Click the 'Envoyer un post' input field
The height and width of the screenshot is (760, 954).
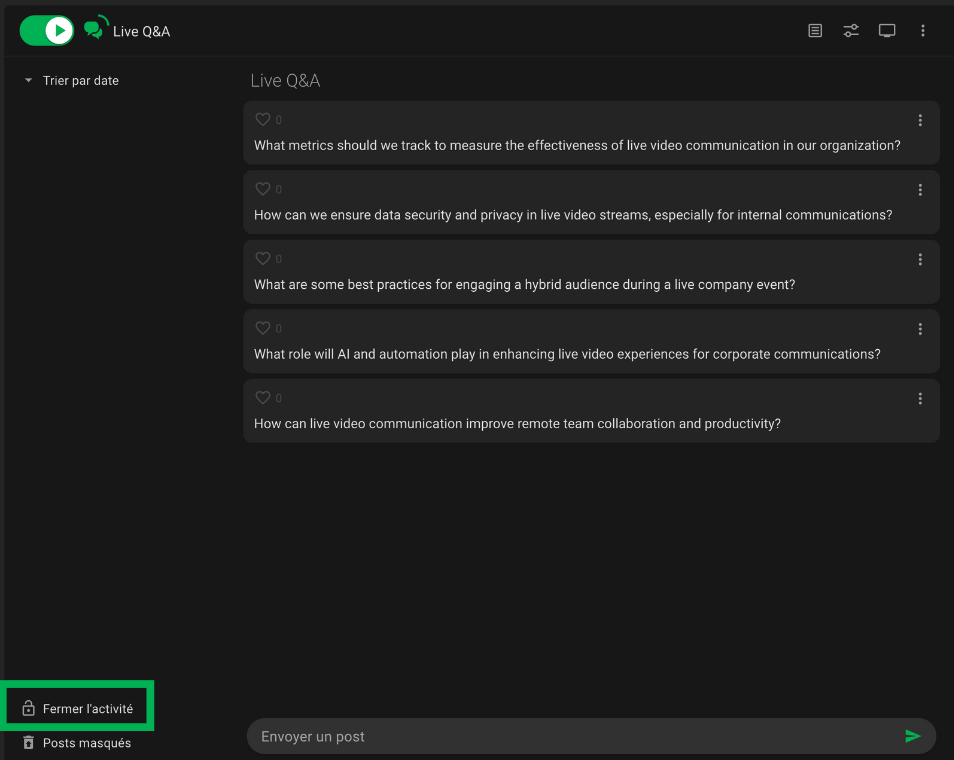tap(570, 737)
